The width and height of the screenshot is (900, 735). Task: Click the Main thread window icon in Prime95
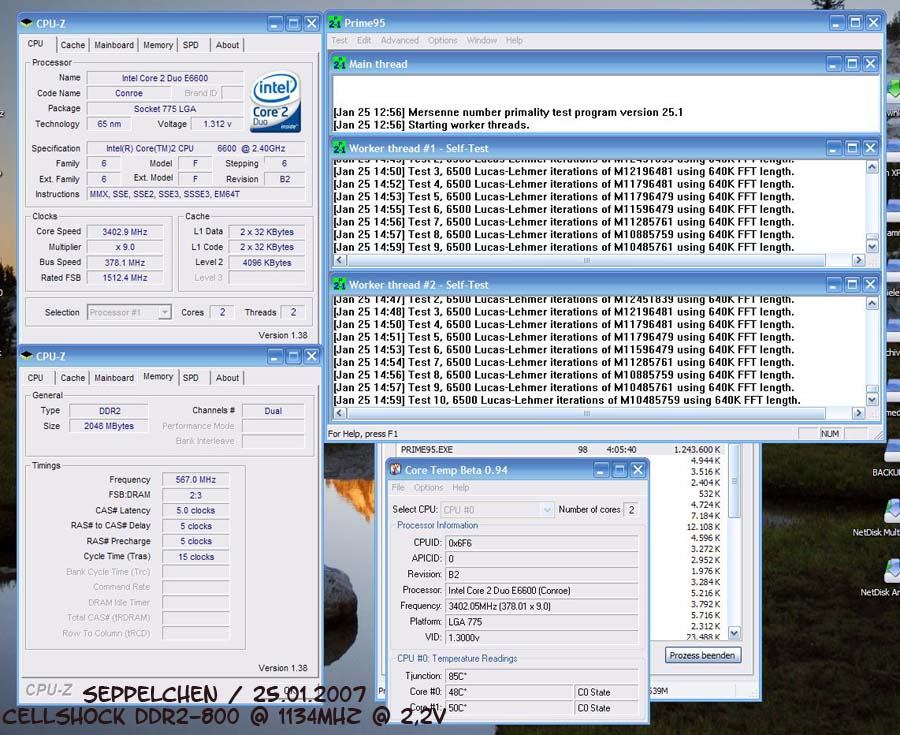point(339,64)
